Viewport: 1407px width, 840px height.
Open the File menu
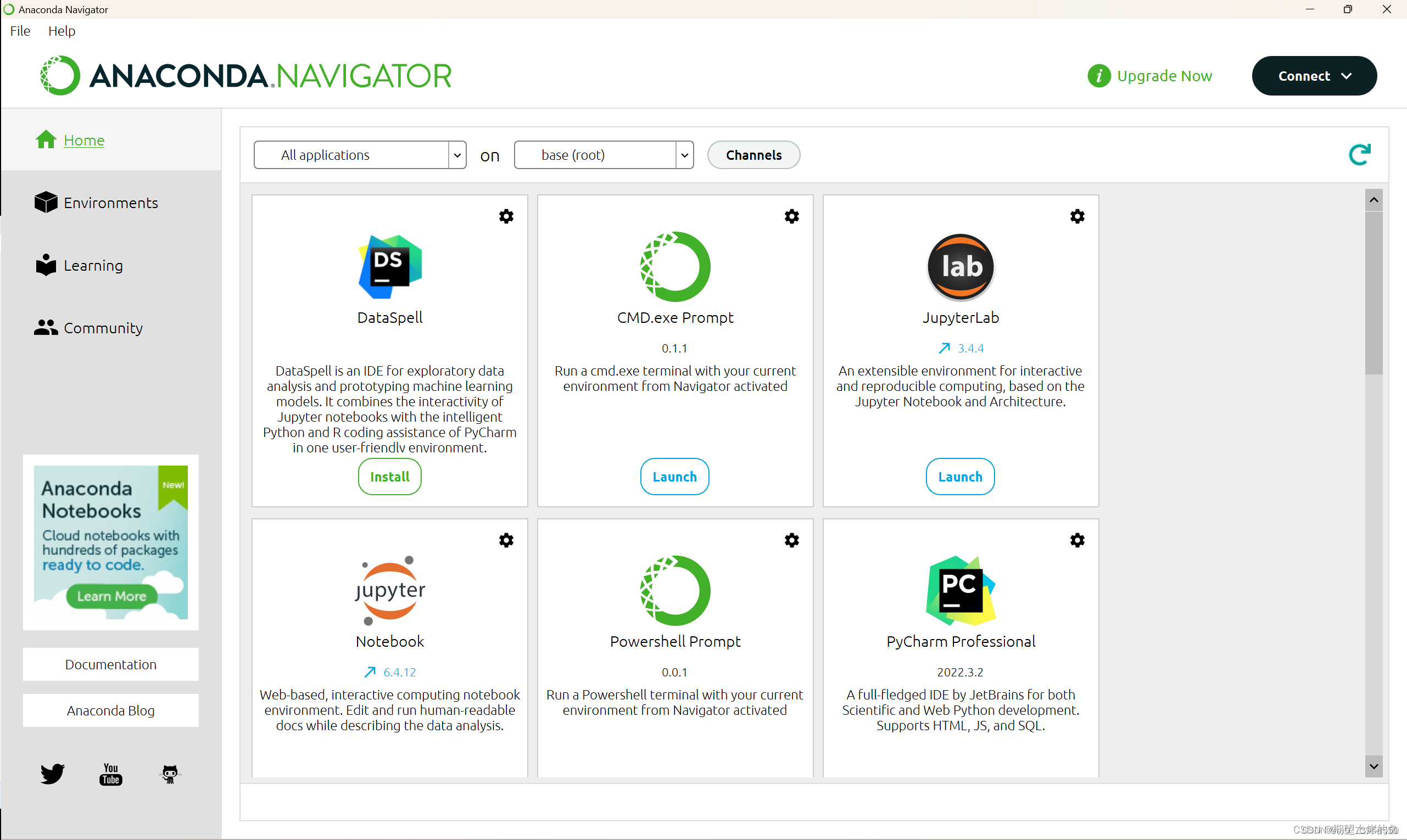(19, 31)
